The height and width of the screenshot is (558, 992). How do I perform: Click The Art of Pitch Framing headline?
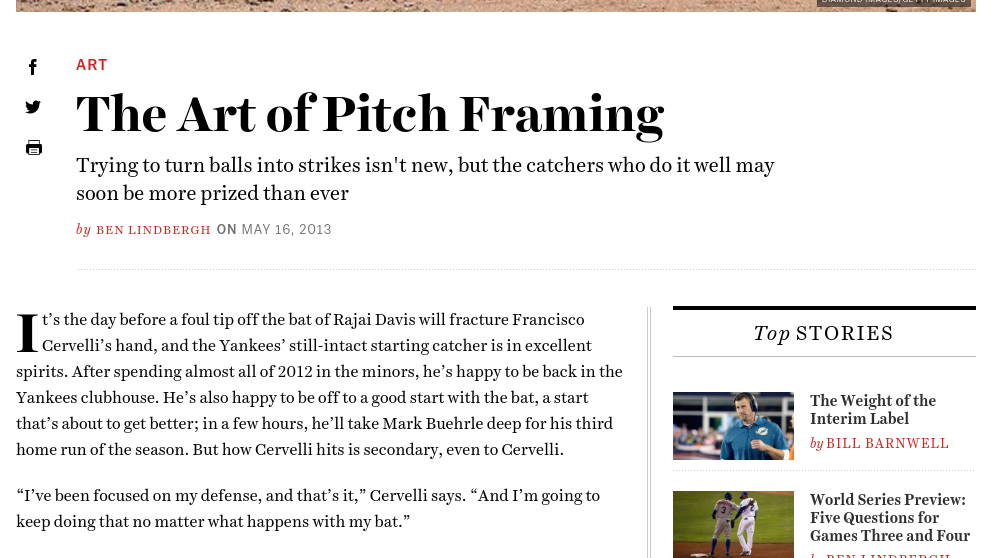pos(370,115)
